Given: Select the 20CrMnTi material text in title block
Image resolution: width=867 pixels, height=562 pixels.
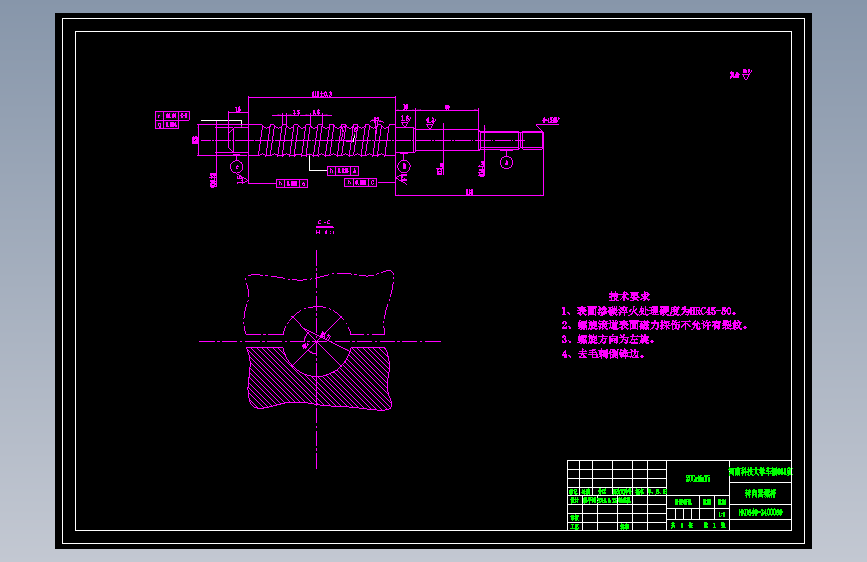Looking at the screenshot, I should click(x=698, y=478).
